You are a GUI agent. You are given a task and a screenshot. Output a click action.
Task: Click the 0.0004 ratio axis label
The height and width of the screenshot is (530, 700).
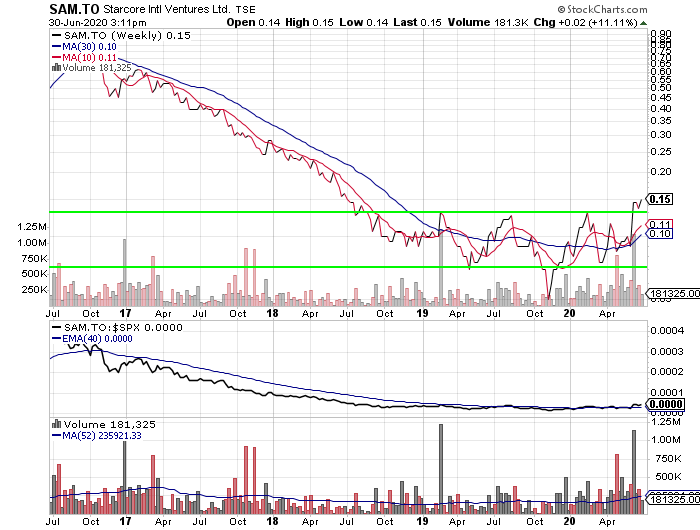[667, 331]
